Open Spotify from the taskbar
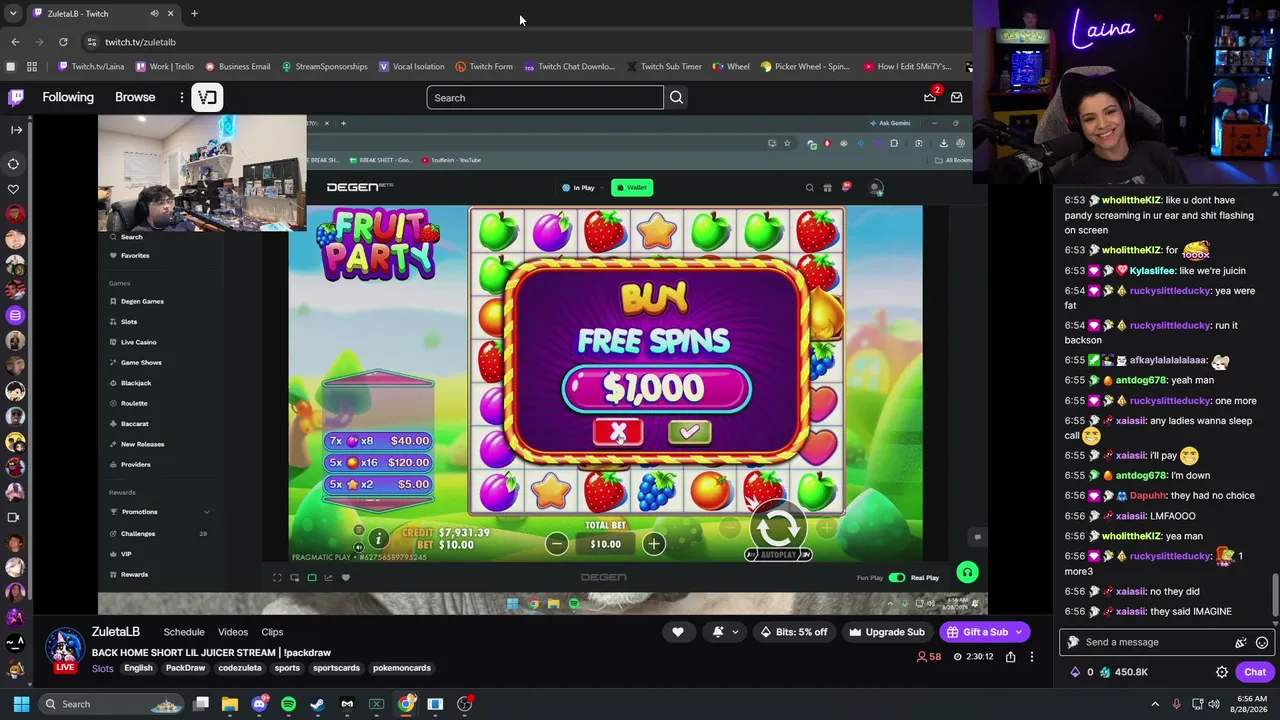Screen dimensions: 1280x720 point(289,704)
